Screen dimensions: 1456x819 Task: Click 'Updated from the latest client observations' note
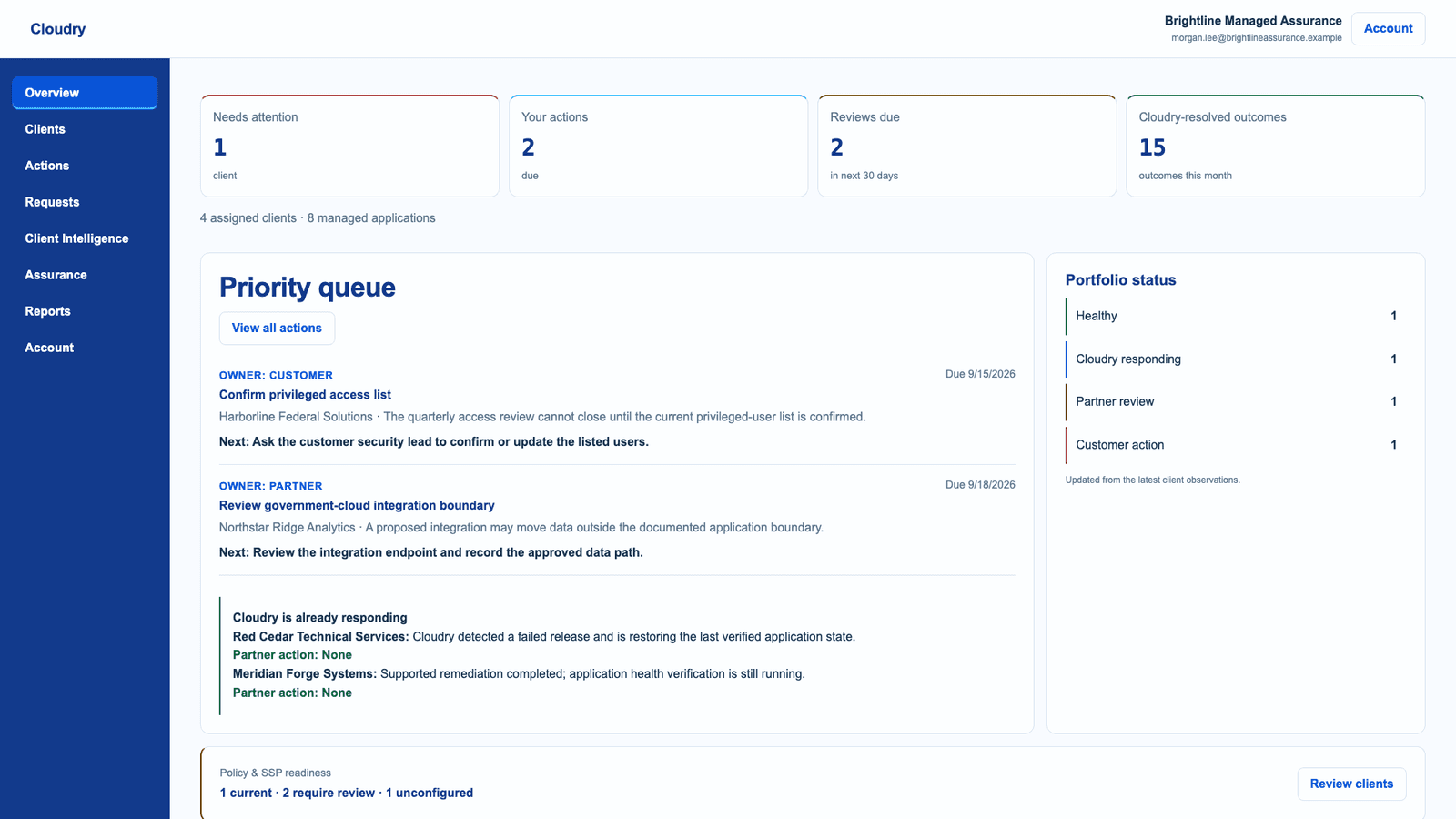1152,480
